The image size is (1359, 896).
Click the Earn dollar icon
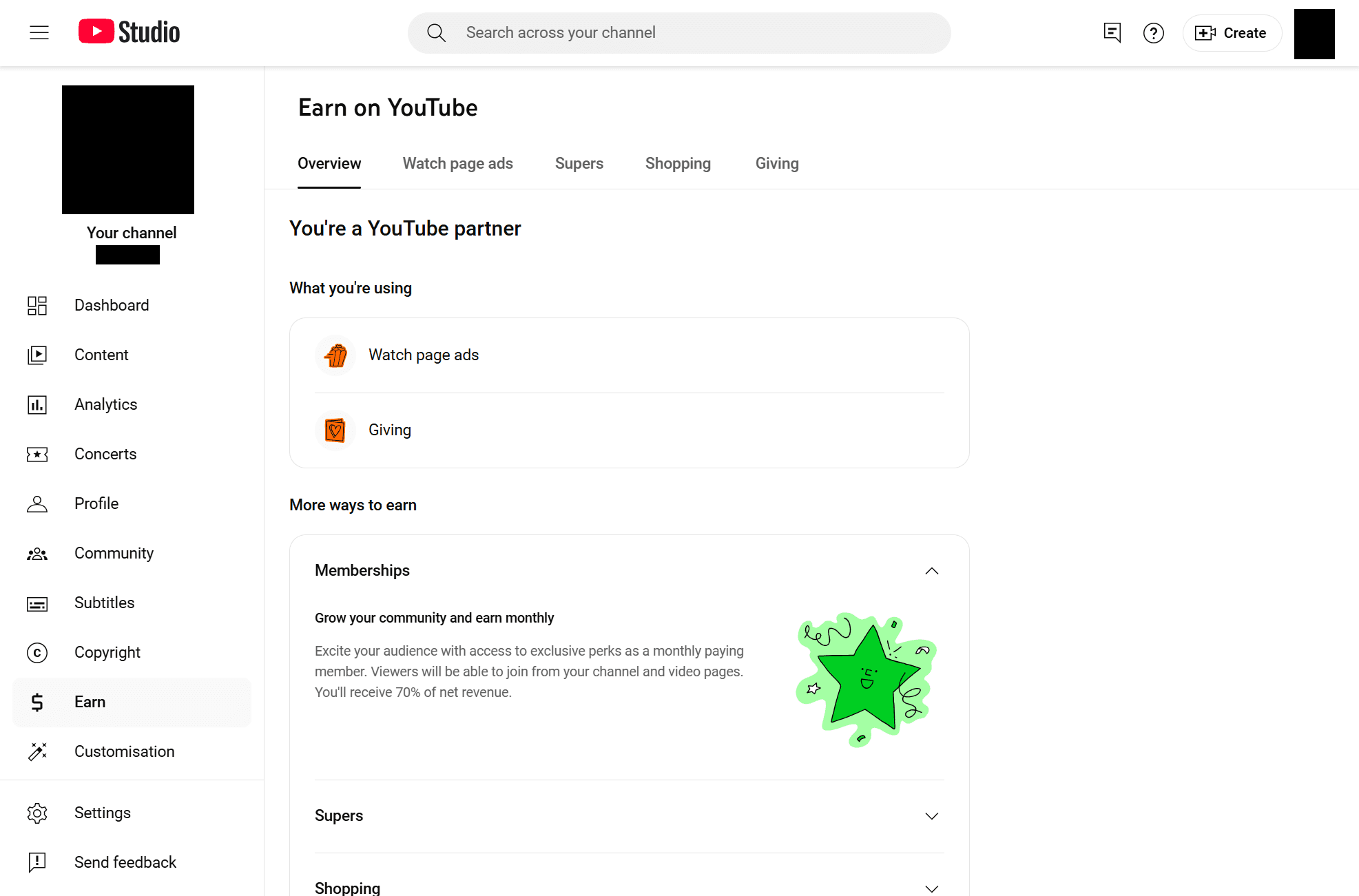click(37, 702)
